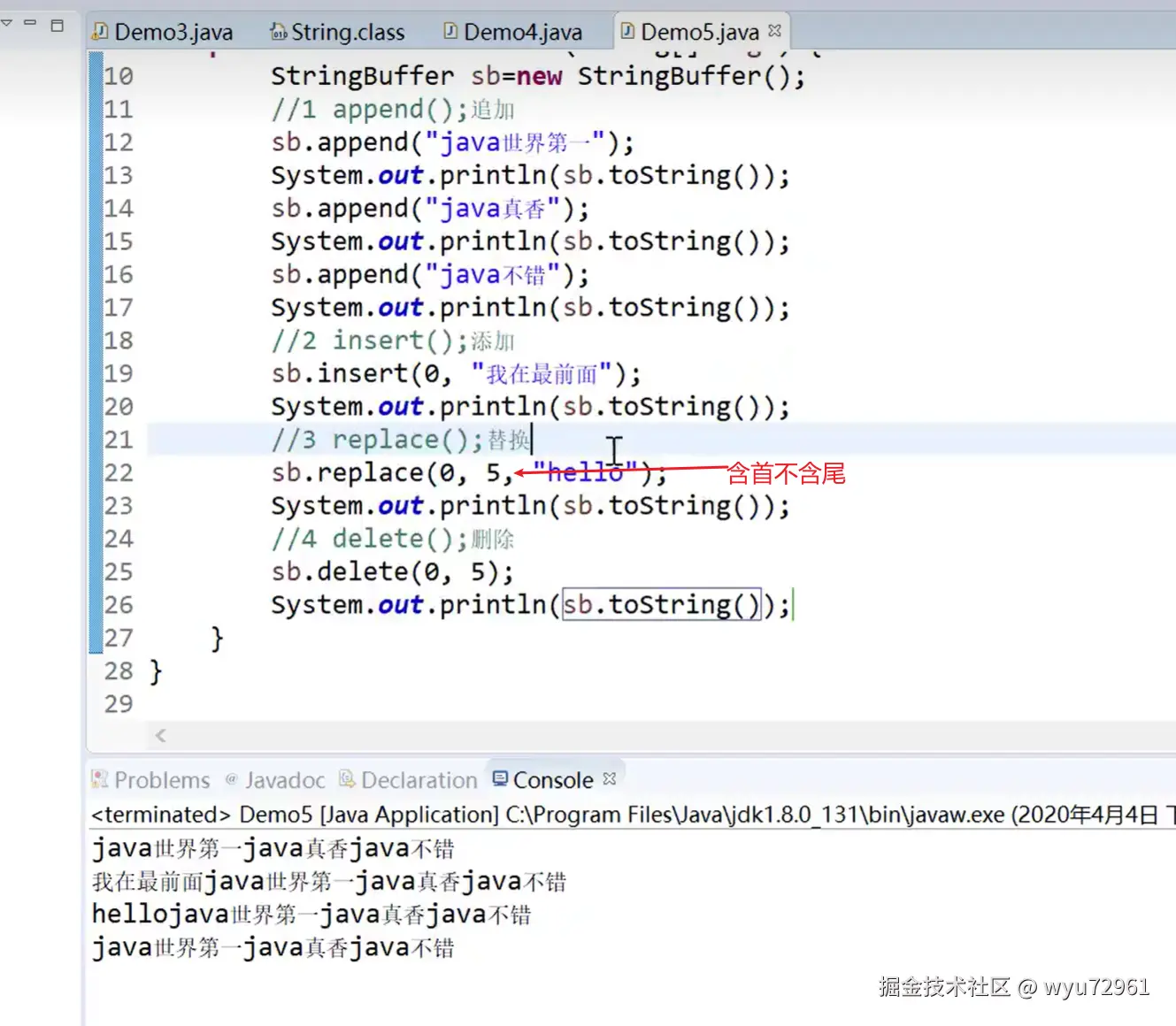Click the //1 append() comment line
The image size is (1176, 1026).
pos(393,110)
